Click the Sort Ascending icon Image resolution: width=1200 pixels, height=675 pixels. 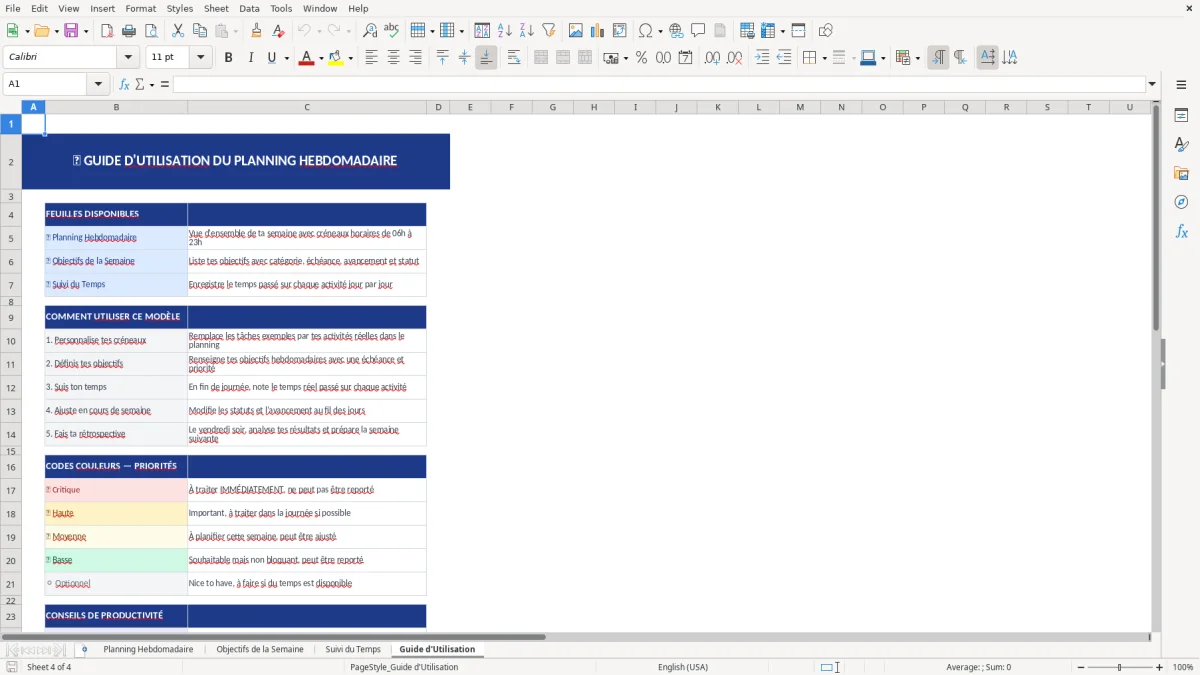(505, 30)
